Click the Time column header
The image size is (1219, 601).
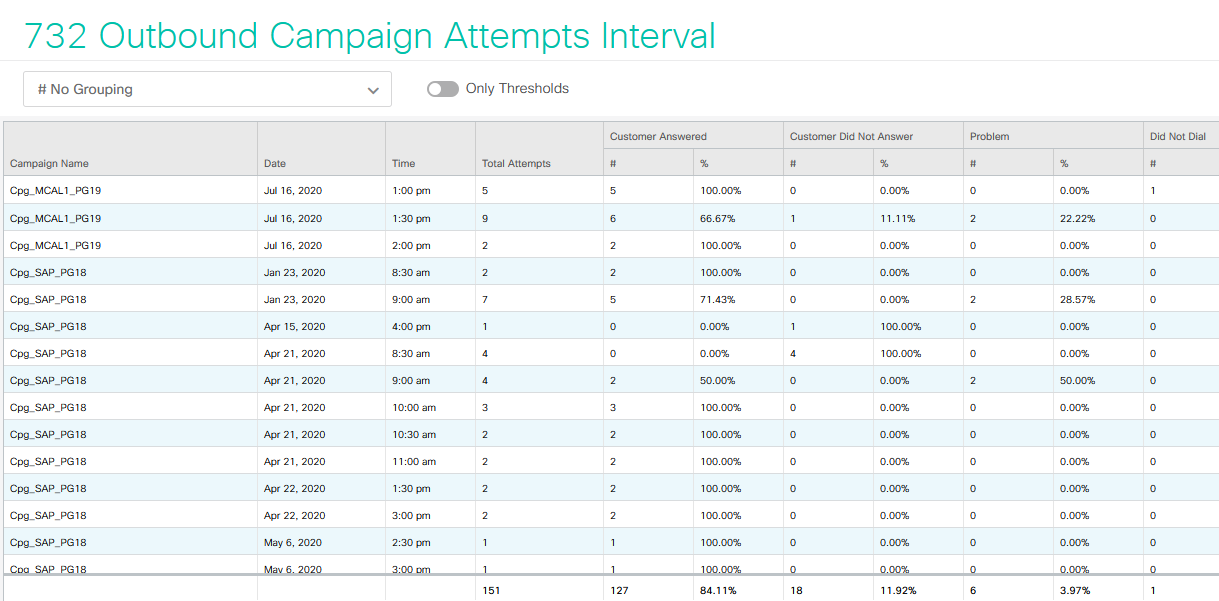point(403,163)
